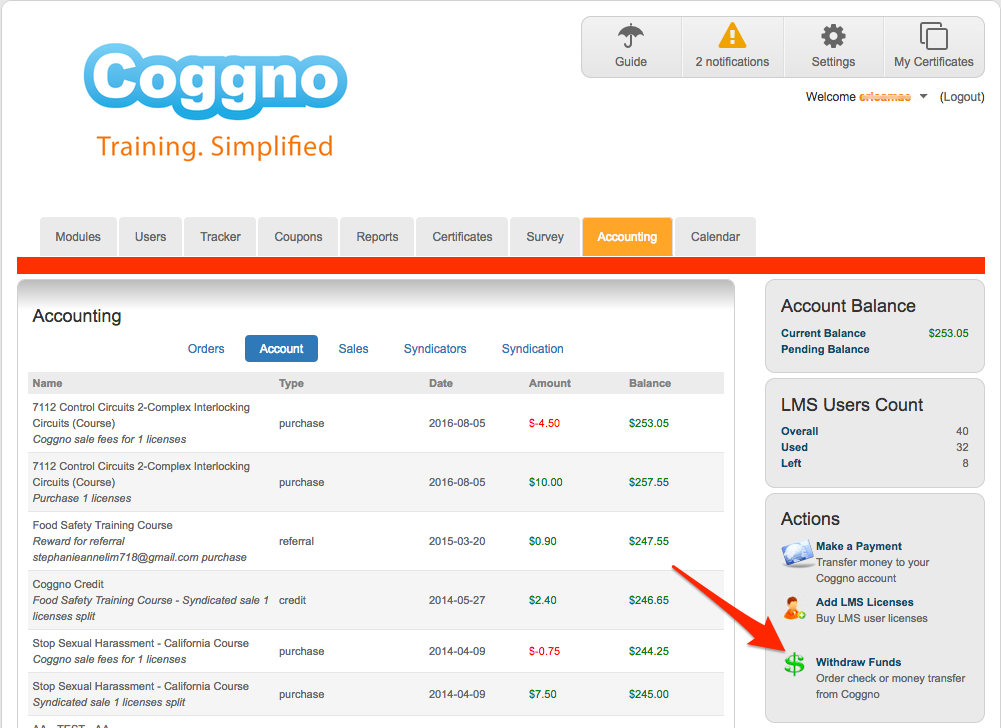Click the $246.65 balance cell
This screenshot has width=1001, height=728.
(x=649, y=600)
